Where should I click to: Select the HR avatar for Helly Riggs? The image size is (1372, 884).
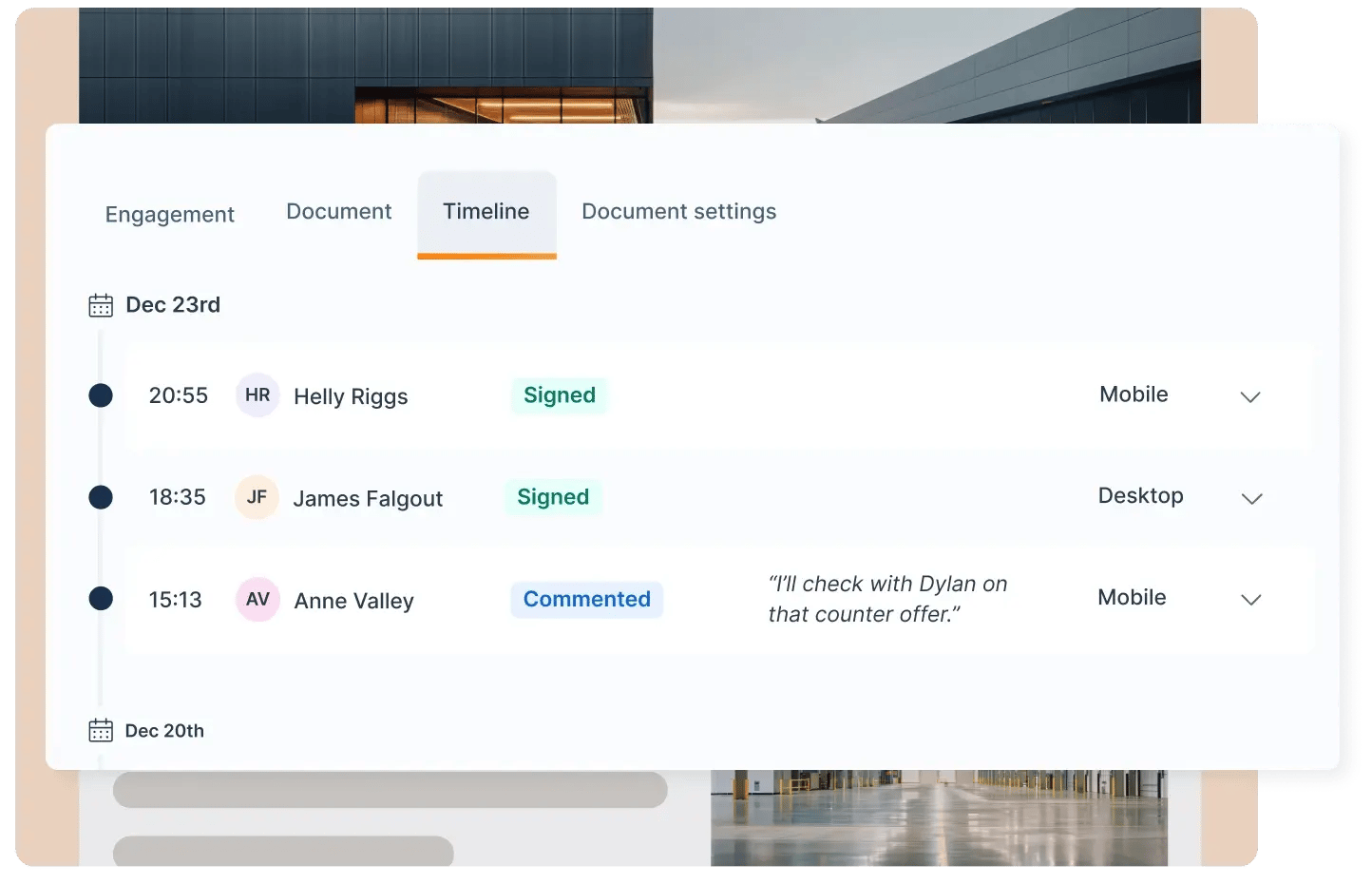click(257, 395)
